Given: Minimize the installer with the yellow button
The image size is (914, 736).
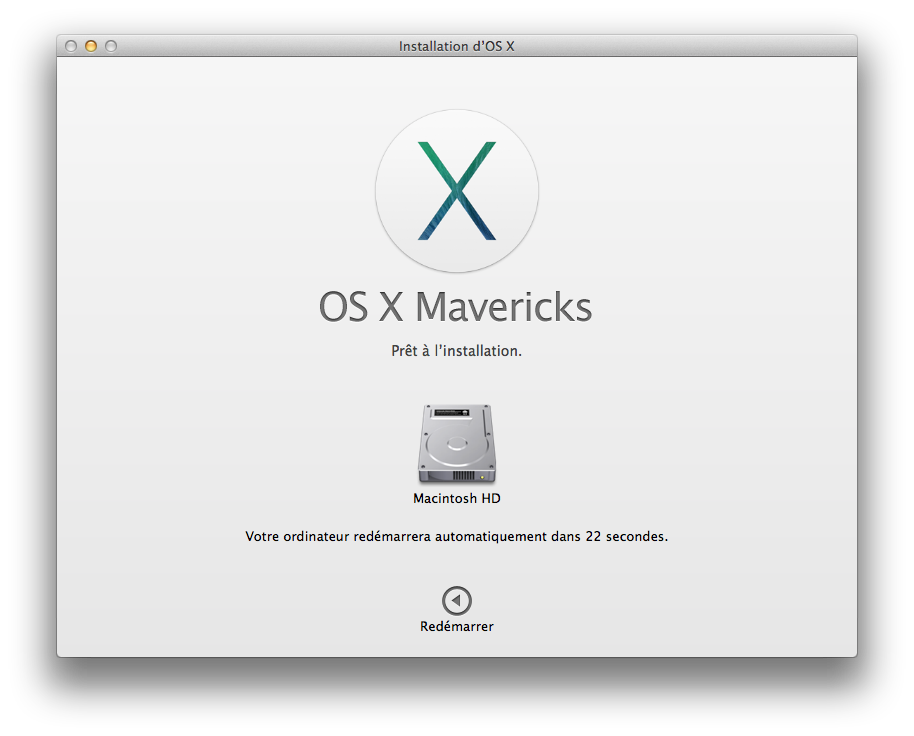Looking at the screenshot, I should pyautogui.click(x=91, y=46).
